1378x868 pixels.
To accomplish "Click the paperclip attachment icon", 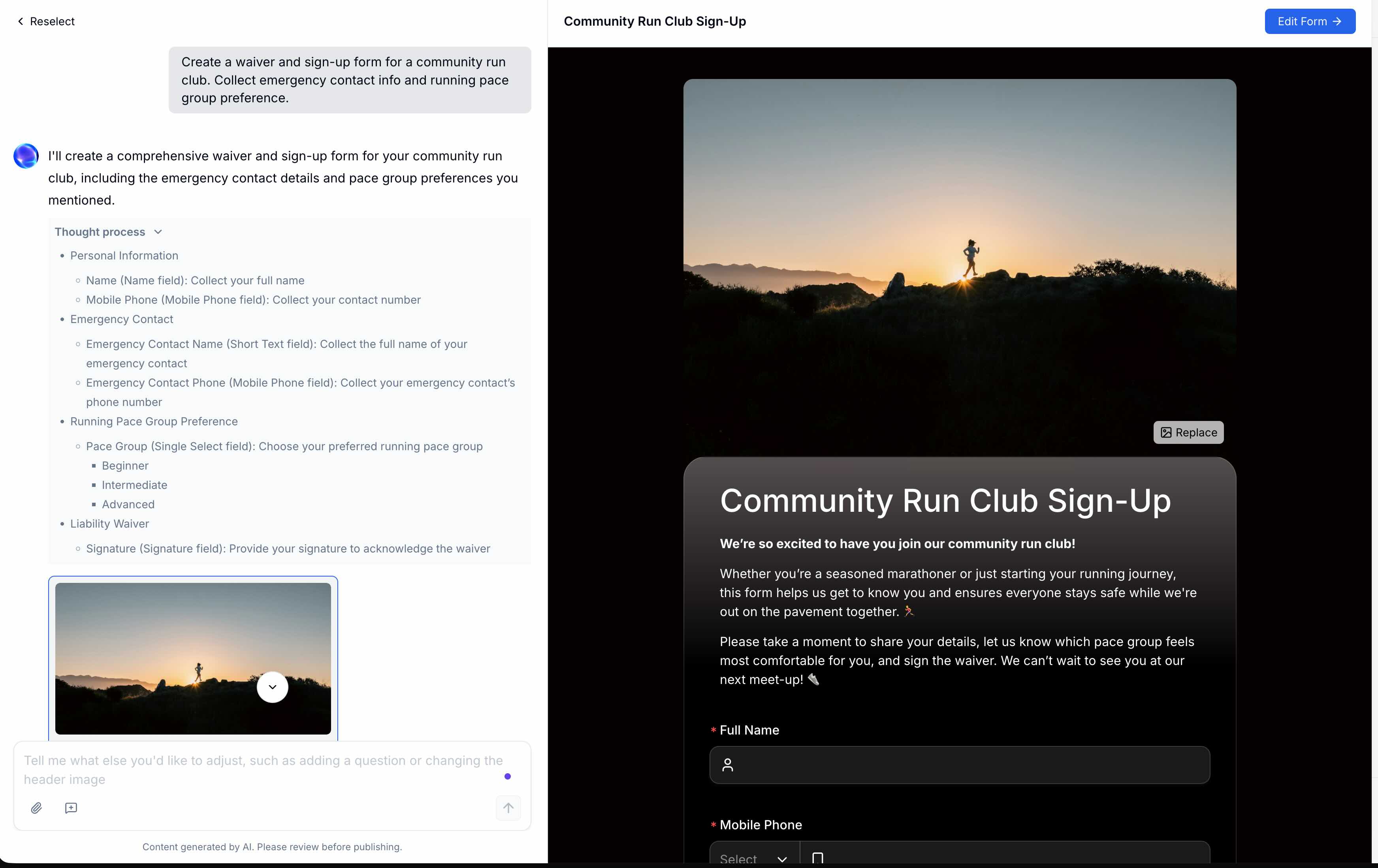I will tap(36, 808).
